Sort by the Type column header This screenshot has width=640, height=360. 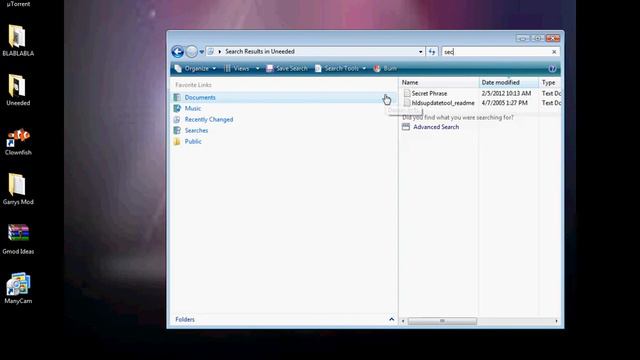[x=550, y=82]
